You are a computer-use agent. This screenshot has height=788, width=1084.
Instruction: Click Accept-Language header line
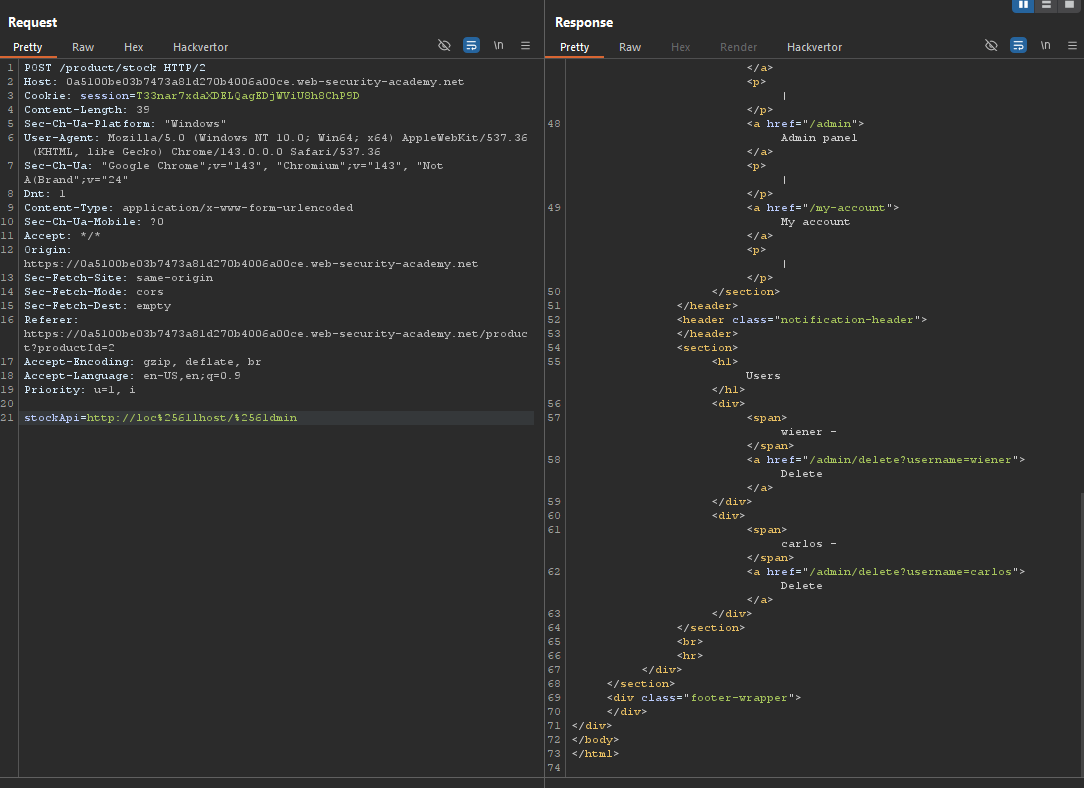pyautogui.click(x=133, y=376)
